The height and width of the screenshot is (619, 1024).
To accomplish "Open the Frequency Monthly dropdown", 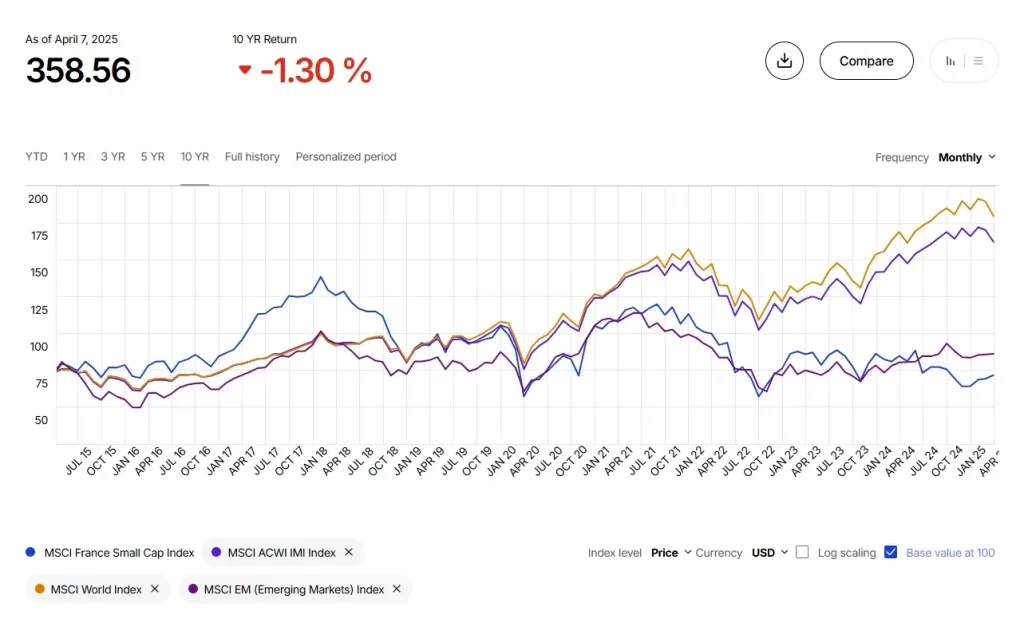I will pos(966,157).
